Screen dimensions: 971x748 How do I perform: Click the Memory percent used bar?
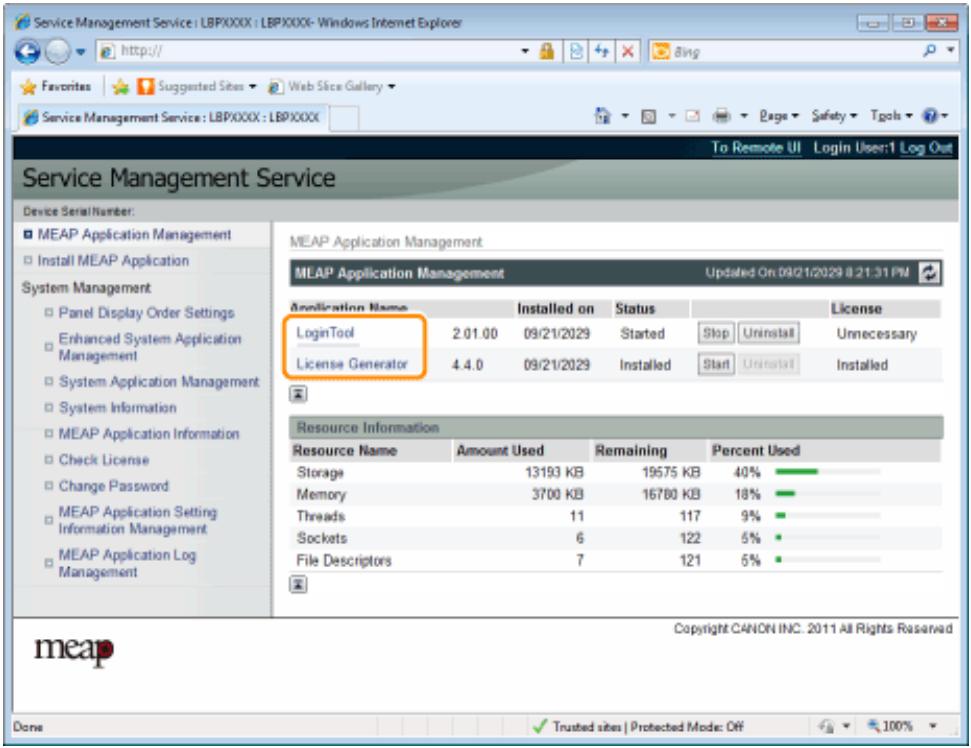(x=828, y=494)
